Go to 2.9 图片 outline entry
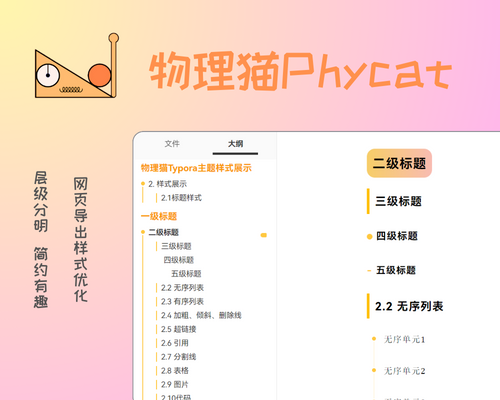Screen dimensions: 500x400 [x=175, y=384]
